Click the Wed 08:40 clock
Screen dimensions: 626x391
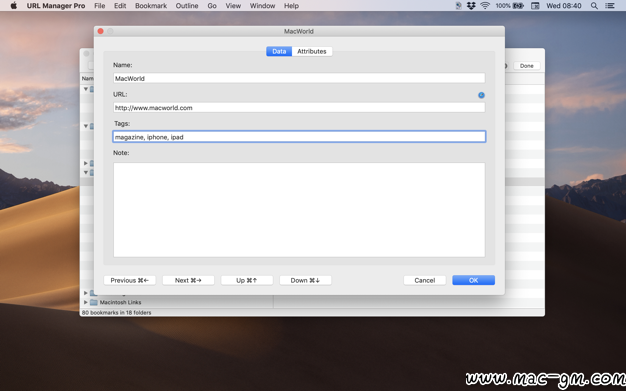[564, 6]
